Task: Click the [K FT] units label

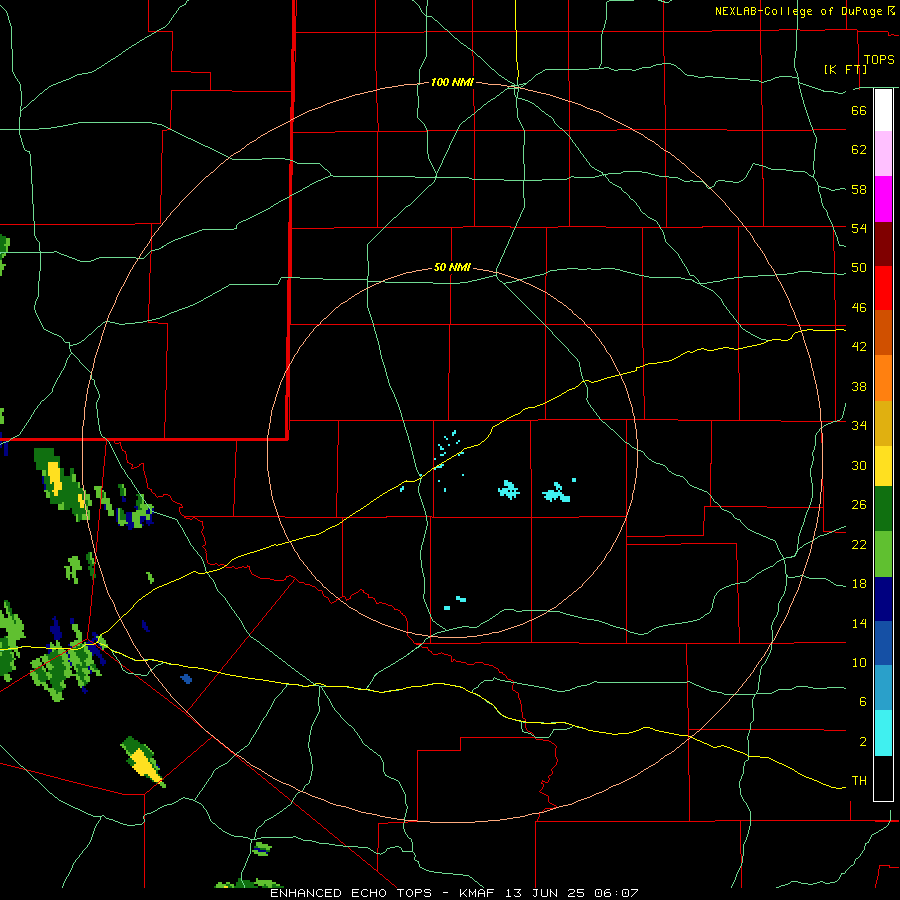Action: tap(845, 69)
